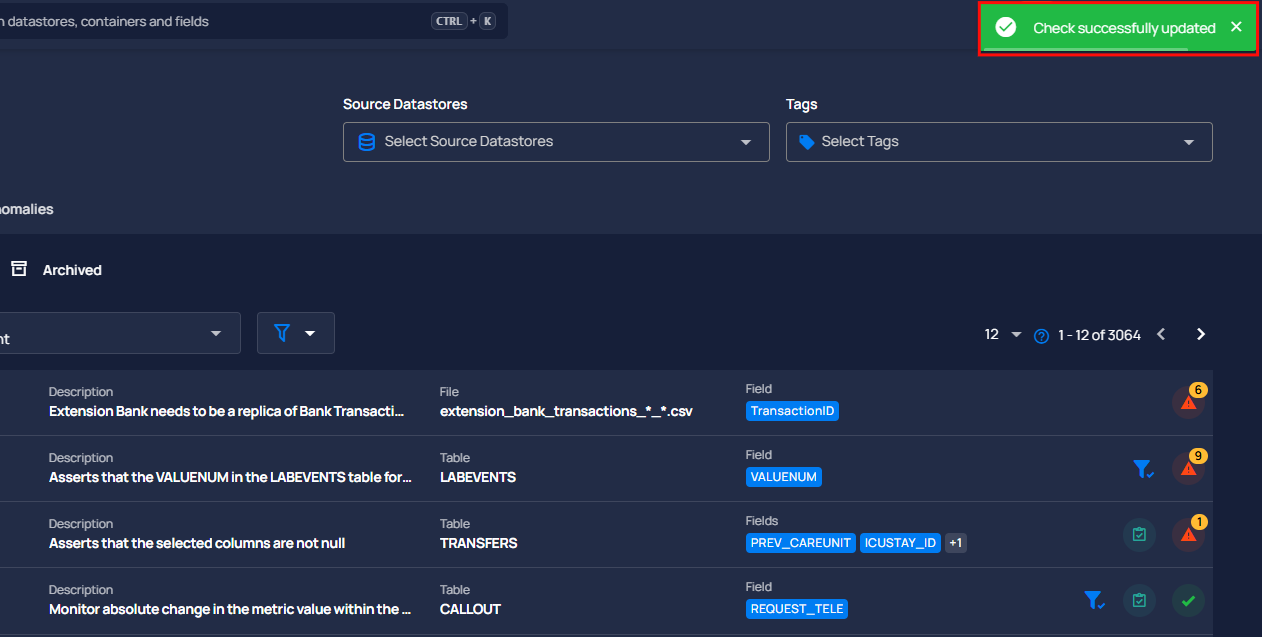This screenshot has height=637, width=1262.
Task: Open anomaly warning for LABEVENTS row
Action: click(x=1189, y=468)
